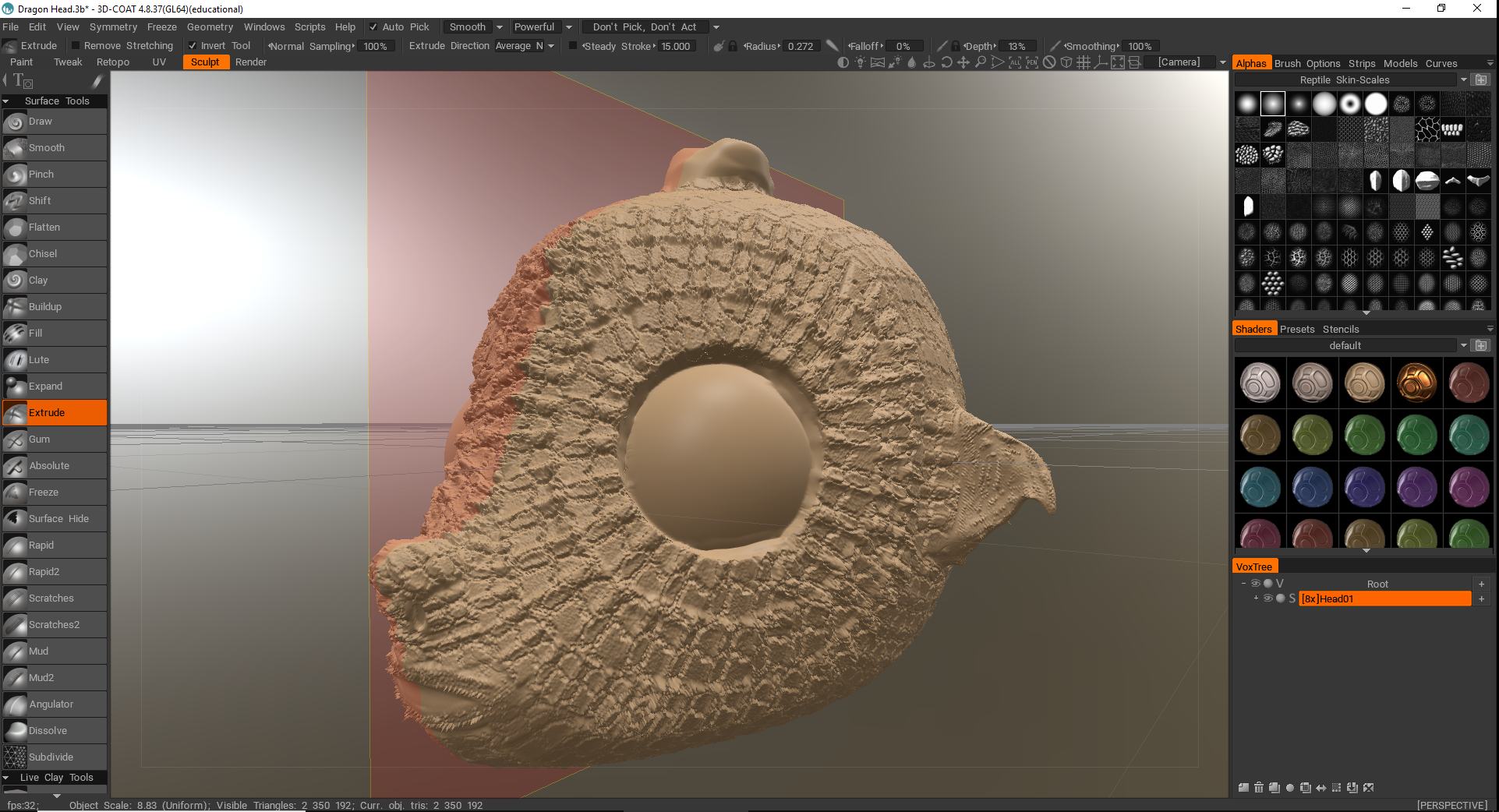Pick the Chisel tool
The height and width of the screenshot is (812, 1499).
(55, 254)
